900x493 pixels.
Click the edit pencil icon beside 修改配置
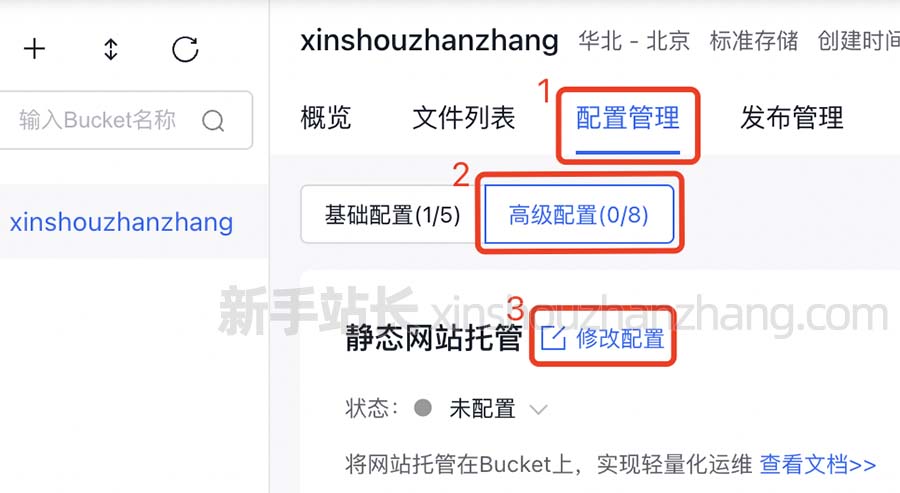tap(554, 338)
